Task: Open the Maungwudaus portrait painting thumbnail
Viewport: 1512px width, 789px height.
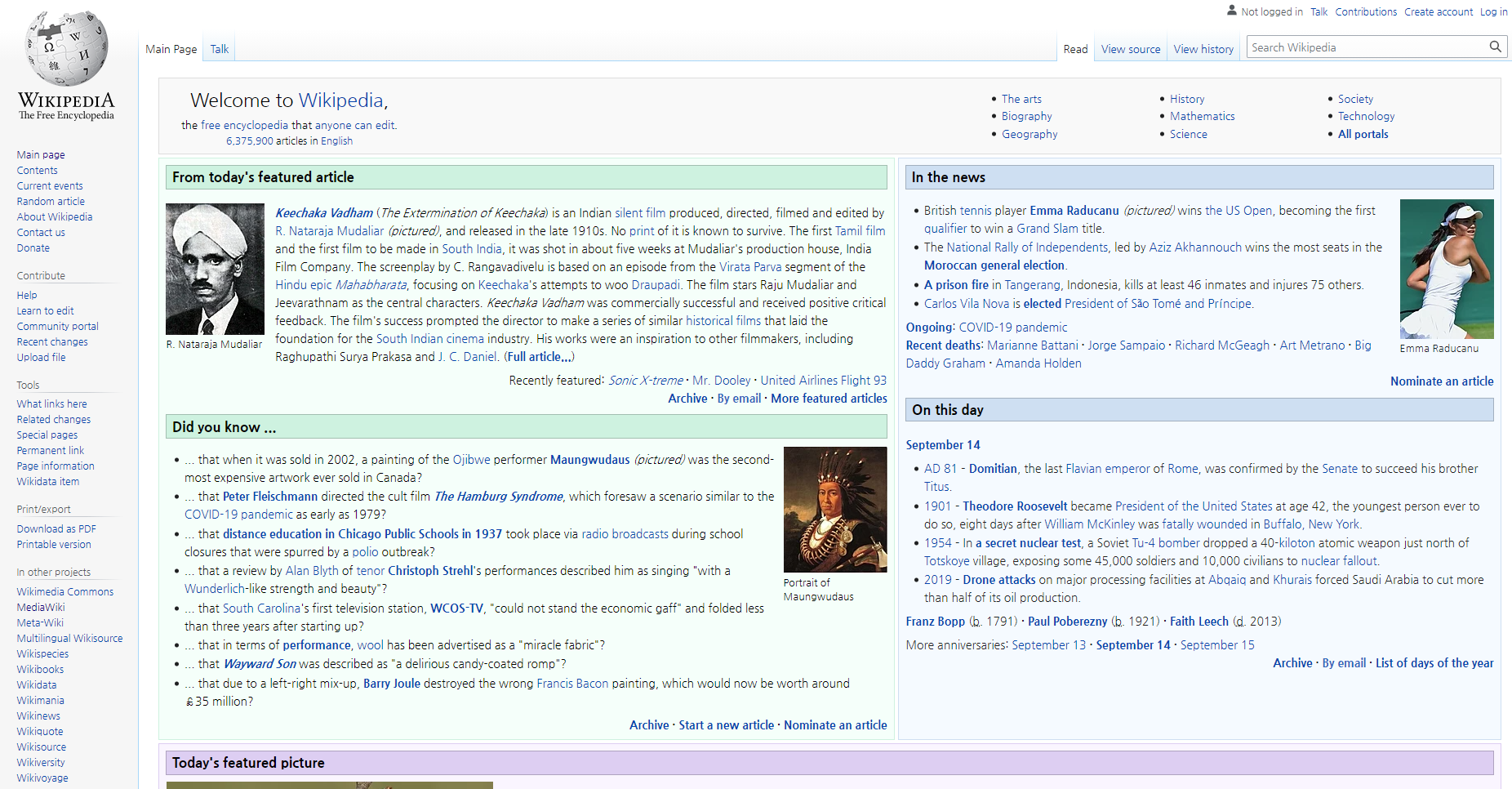Action: coord(835,510)
